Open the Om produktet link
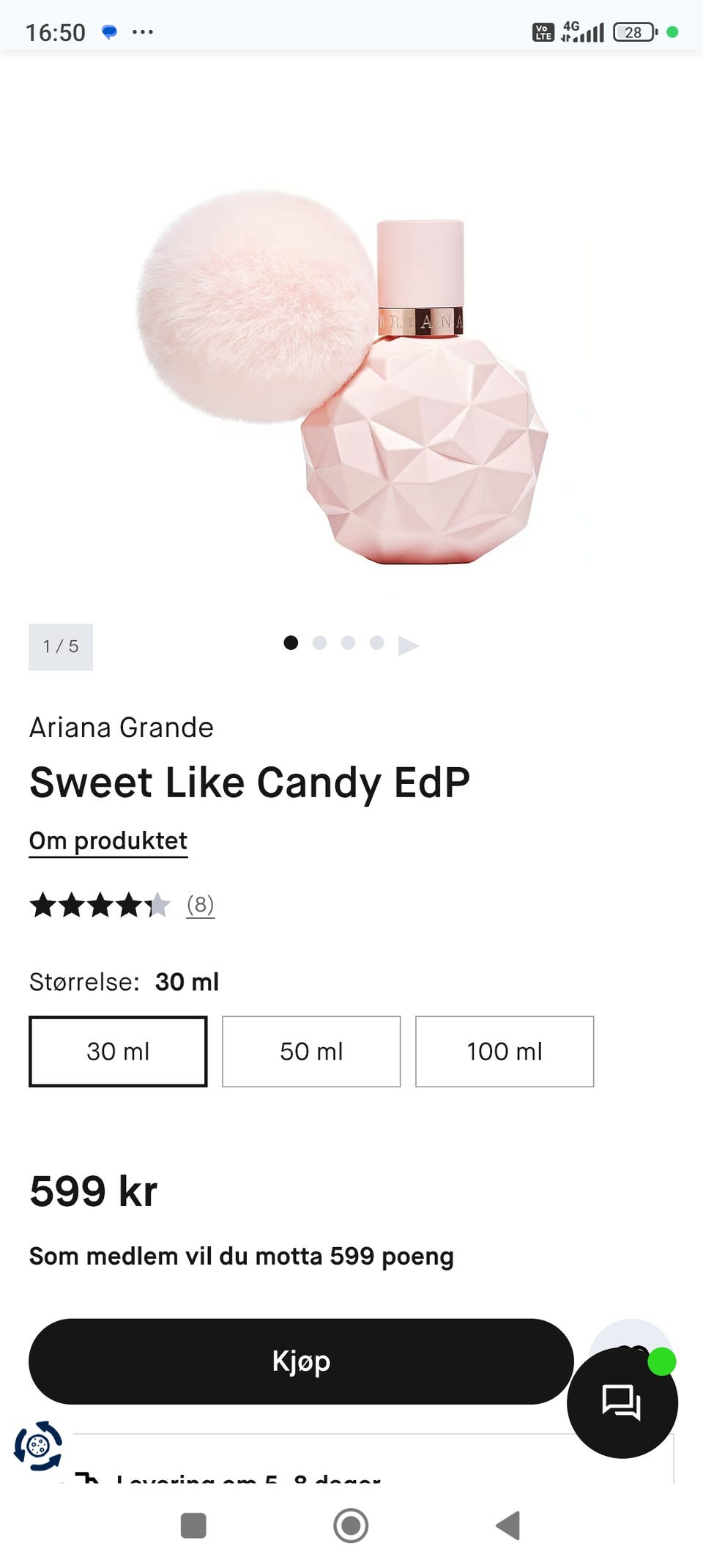The image size is (703, 1568). 108,841
